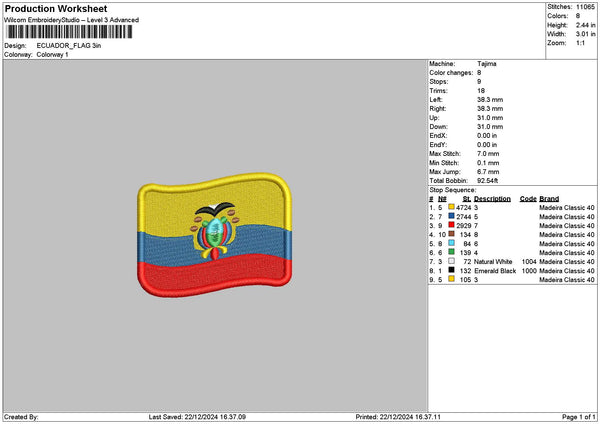This screenshot has width=600, height=424.
Task: Select the Machine value Tajima
Action: (x=487, y=64)
